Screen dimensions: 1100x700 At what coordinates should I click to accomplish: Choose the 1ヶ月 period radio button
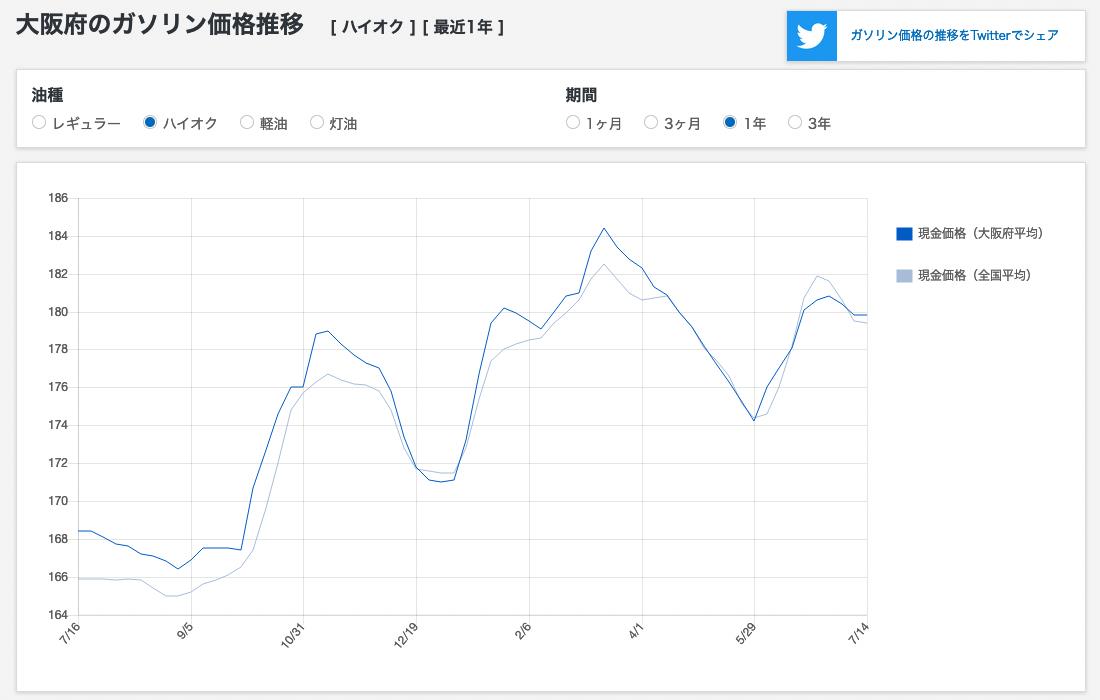pos(573,123)
